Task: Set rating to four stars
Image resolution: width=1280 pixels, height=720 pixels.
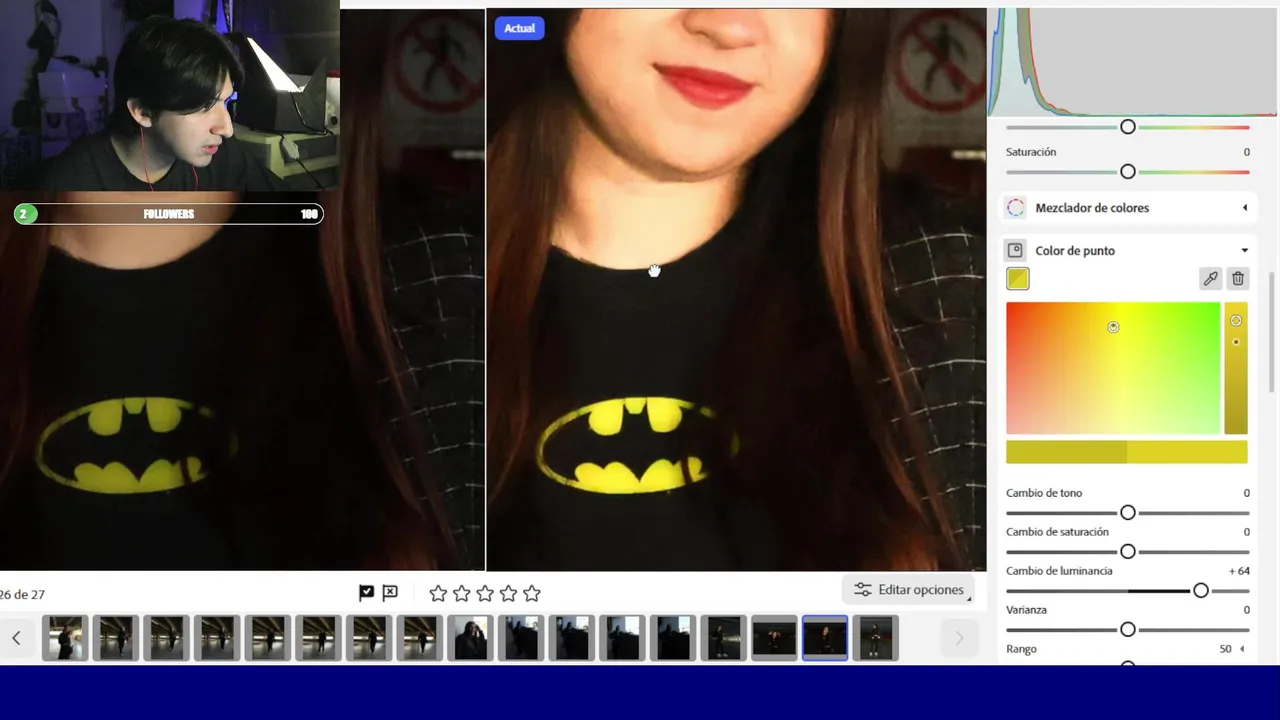Action: tap(508, 593)
